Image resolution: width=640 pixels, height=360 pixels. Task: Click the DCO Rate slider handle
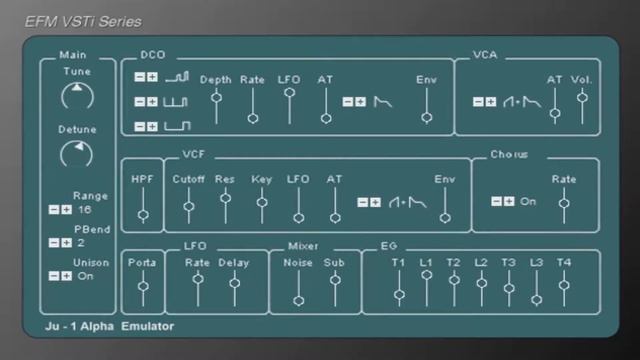click(253, 118)
